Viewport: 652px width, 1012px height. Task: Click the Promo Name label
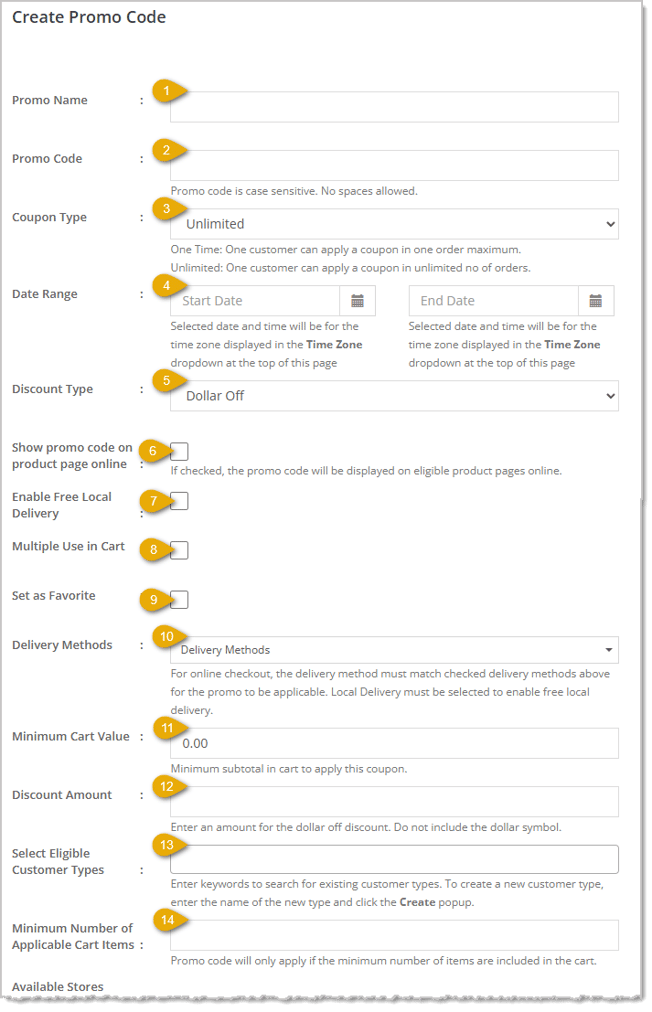[50, 100]
